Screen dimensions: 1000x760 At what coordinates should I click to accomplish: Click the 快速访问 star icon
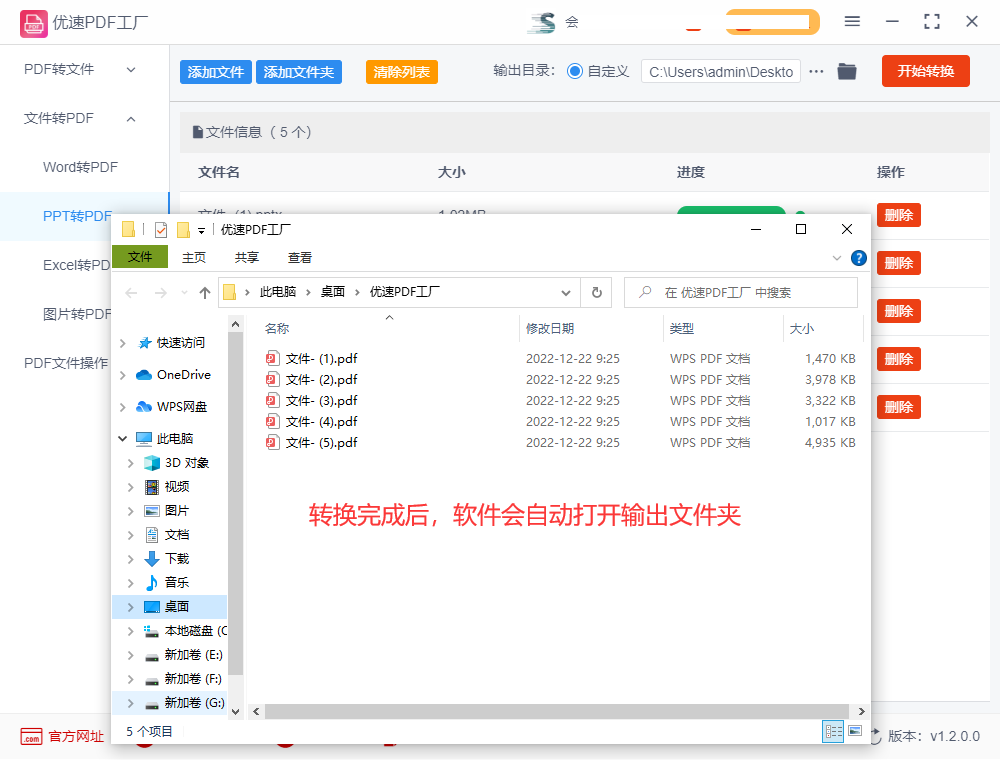(145, 343)
